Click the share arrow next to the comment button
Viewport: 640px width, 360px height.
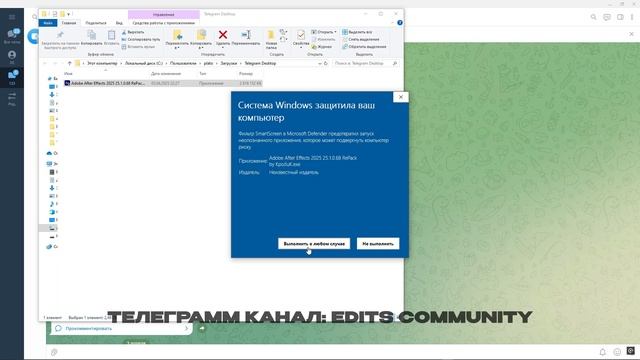pyautogui.click(x=202, y=328)
